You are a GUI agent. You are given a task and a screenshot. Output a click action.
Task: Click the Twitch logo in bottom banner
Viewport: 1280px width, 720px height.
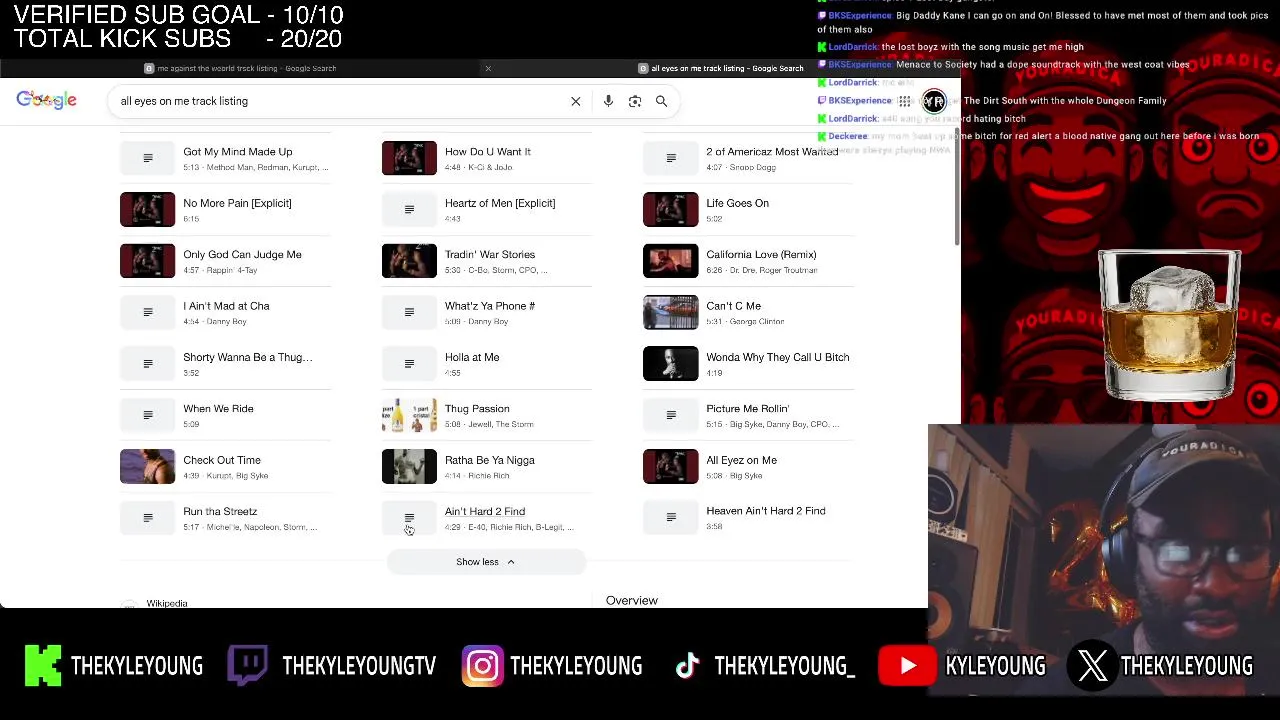[x=248, y=666]
